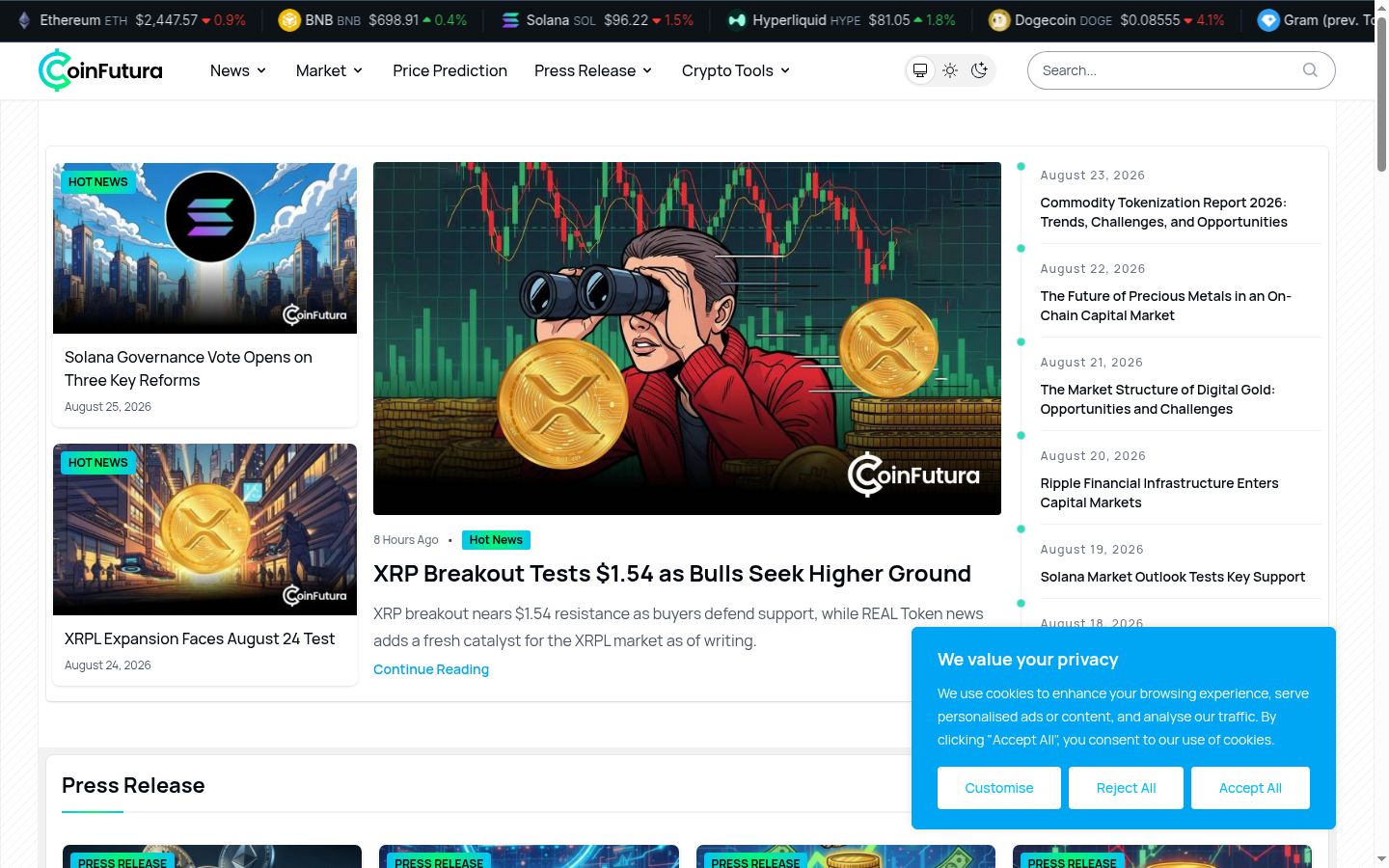Open the XRP binoculars featured image
The height and width of the screenshot is (868, 1389).
(x=687, y=339)
